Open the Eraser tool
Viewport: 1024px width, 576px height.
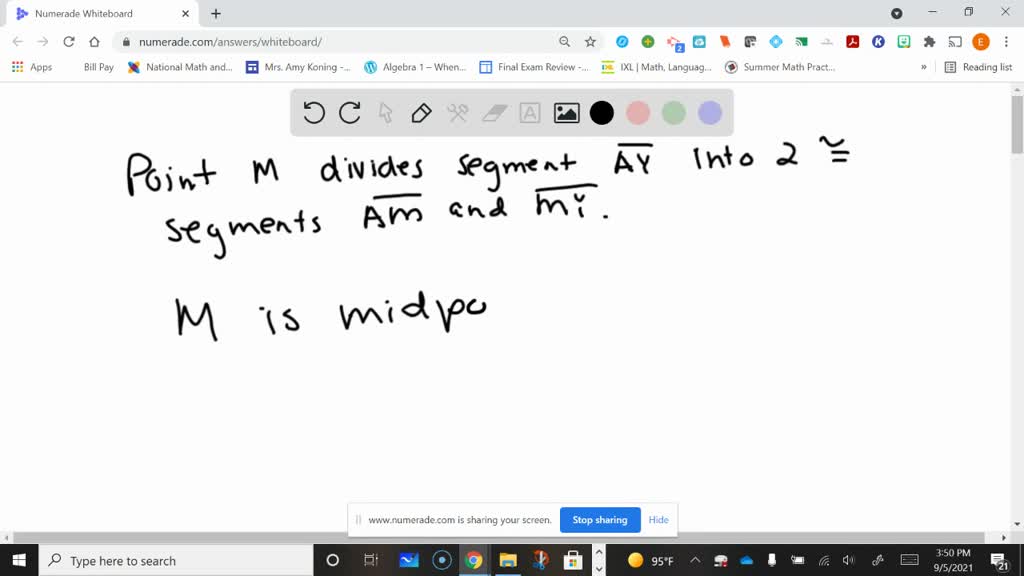coord(492,113)
